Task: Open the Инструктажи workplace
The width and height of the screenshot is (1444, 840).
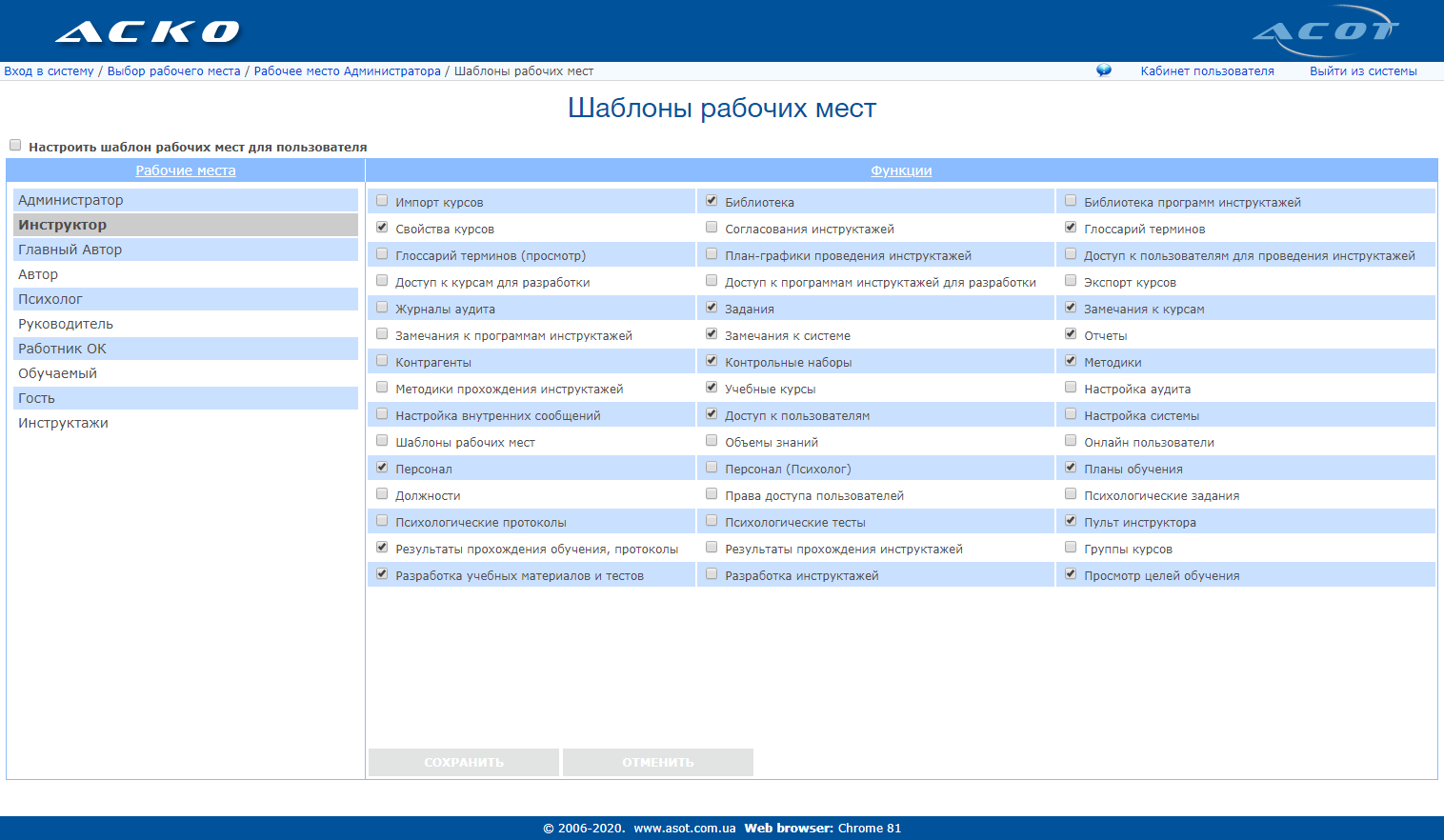Action: pyautogui.click(x=186, y=423)
